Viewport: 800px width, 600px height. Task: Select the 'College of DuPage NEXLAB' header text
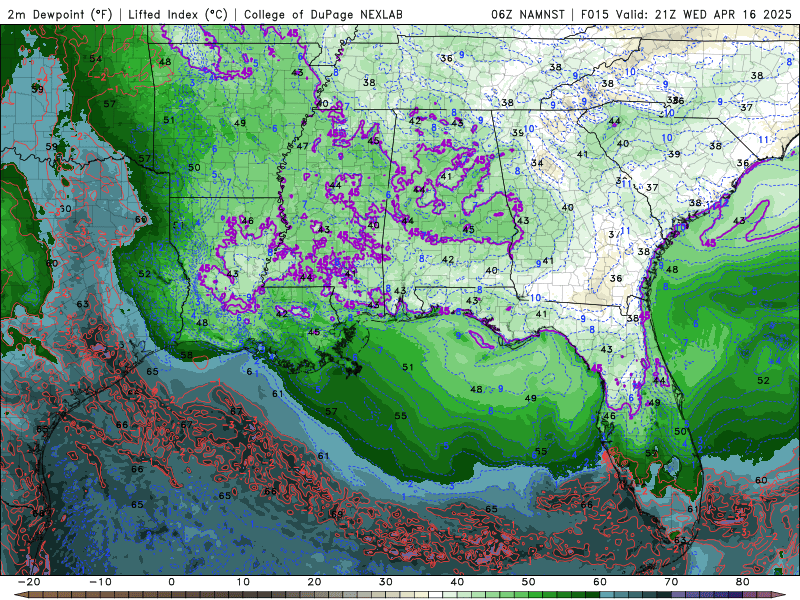click(x=323, y=14)
